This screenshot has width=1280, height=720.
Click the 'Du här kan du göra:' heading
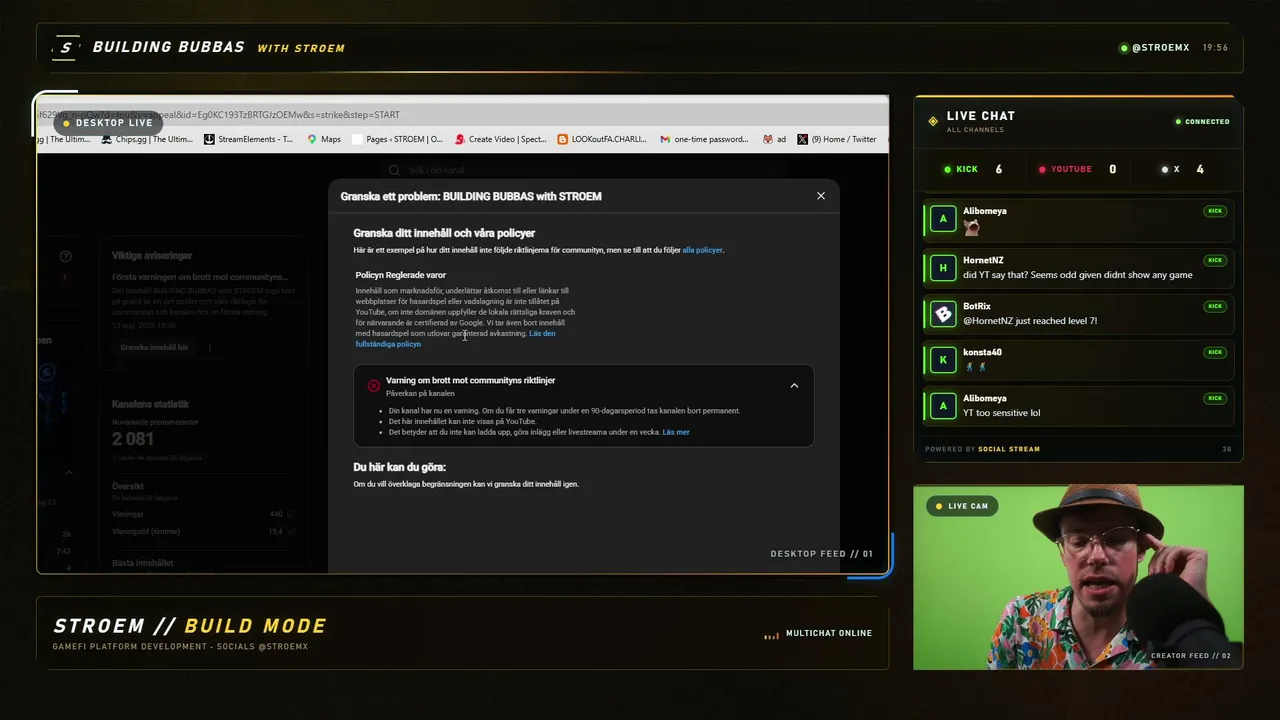399,467
